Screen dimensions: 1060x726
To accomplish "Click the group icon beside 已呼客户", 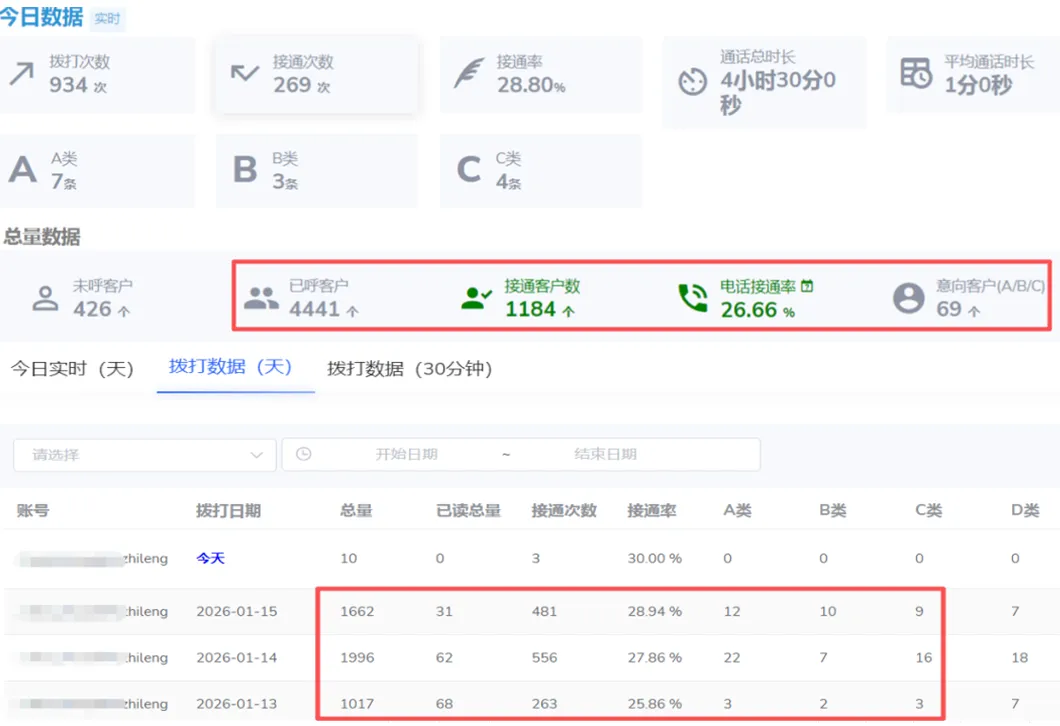I will click(261, 298).
